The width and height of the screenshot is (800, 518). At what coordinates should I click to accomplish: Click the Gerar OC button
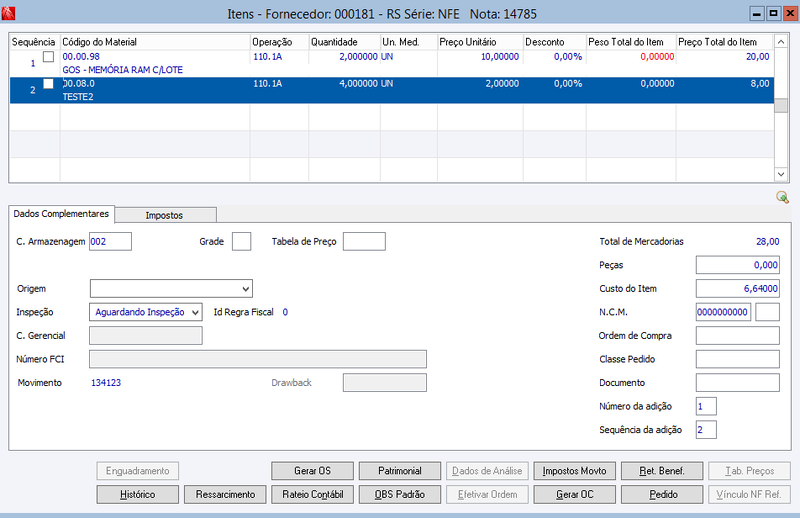(x=574, y=494)
